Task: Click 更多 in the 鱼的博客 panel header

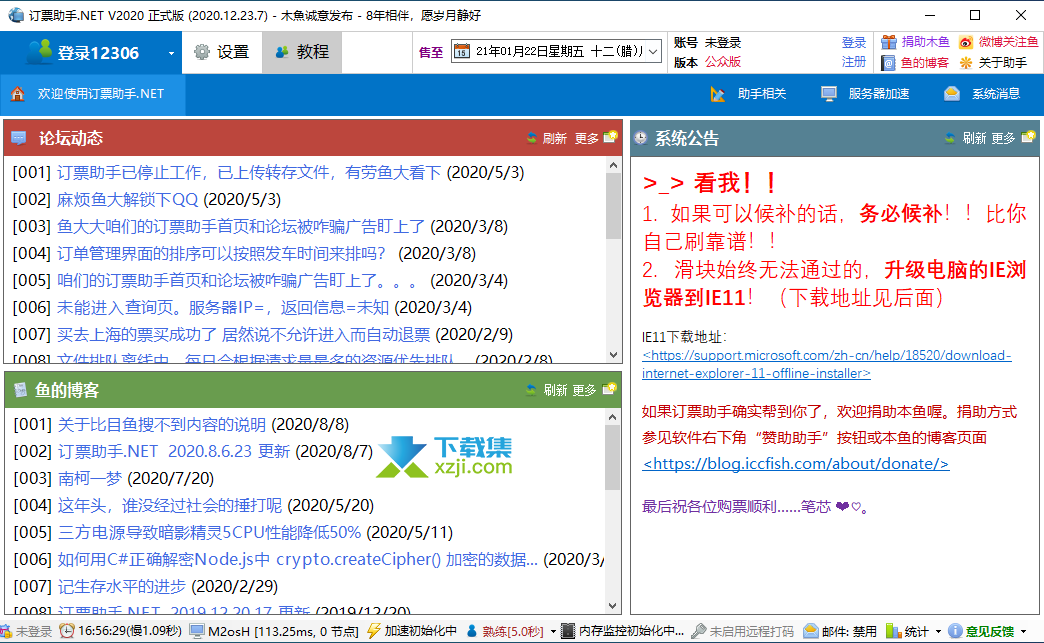Action: pyautogui.click(x=584, y=390)
